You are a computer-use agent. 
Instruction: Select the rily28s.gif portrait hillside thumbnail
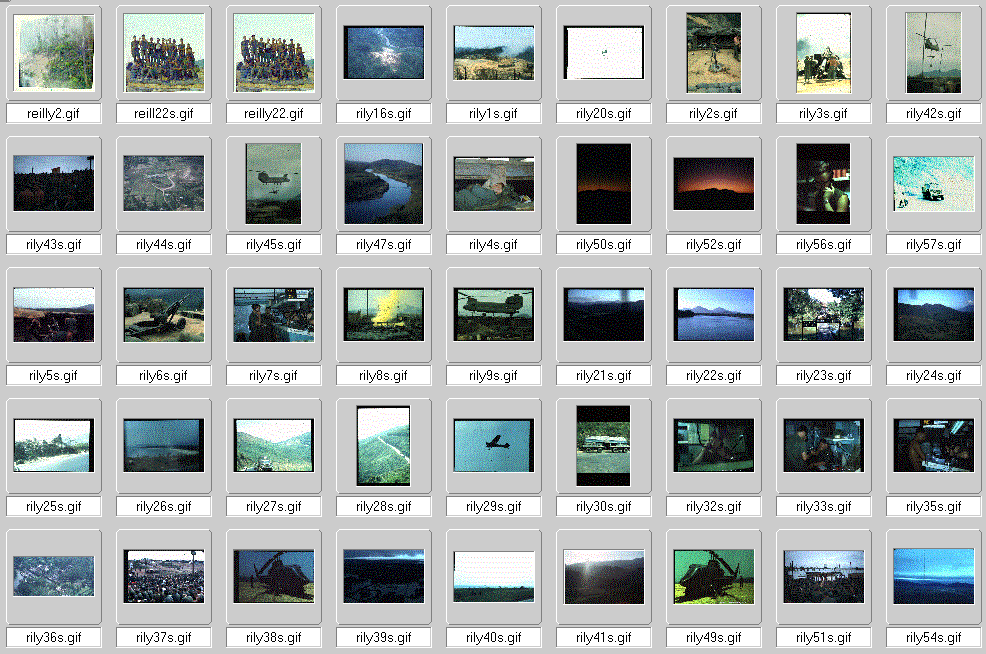point(384,445)
